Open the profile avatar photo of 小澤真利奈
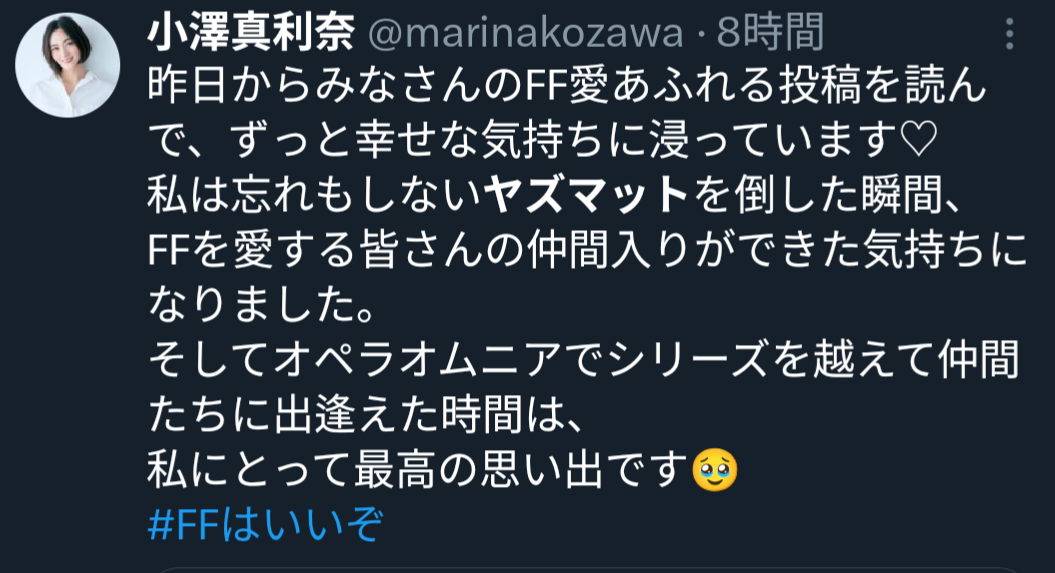 pyautogui.click(x=67, y=65)
